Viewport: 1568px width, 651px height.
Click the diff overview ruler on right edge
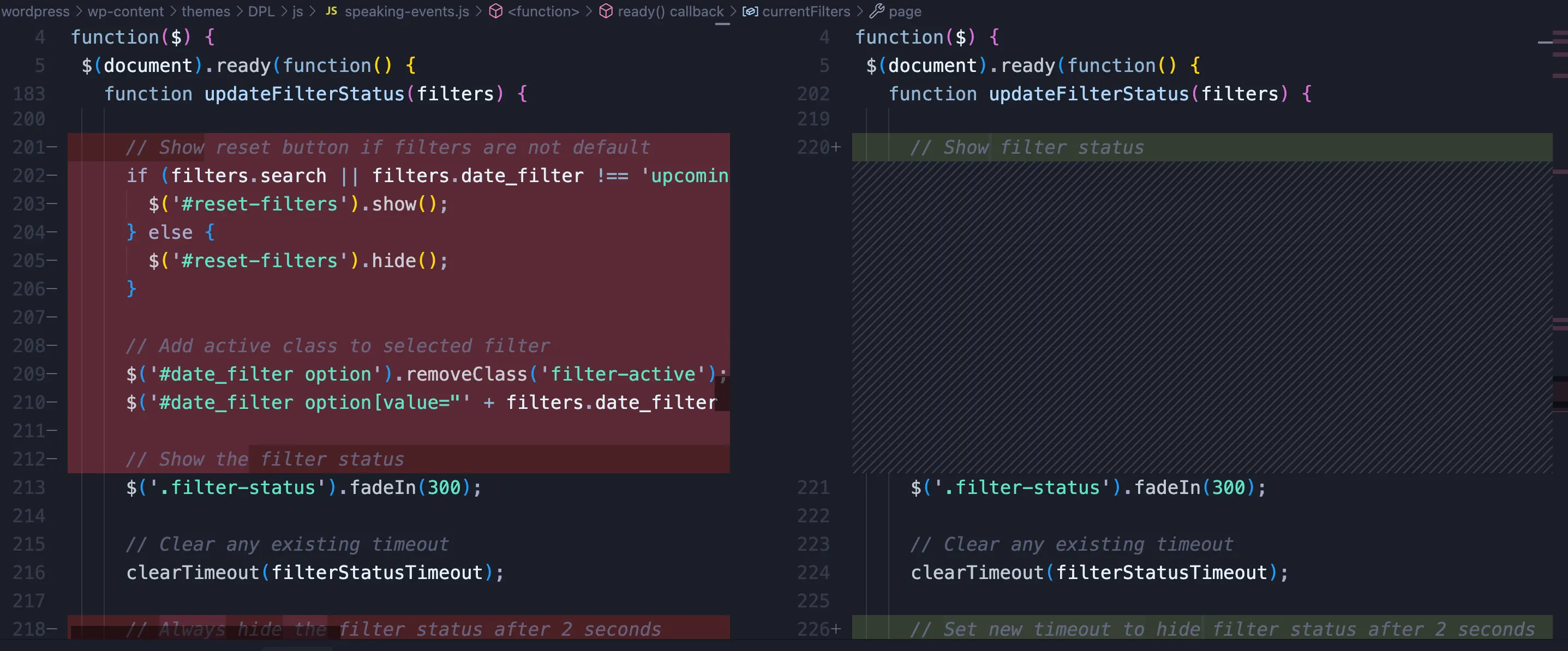tap(1559, 331)
